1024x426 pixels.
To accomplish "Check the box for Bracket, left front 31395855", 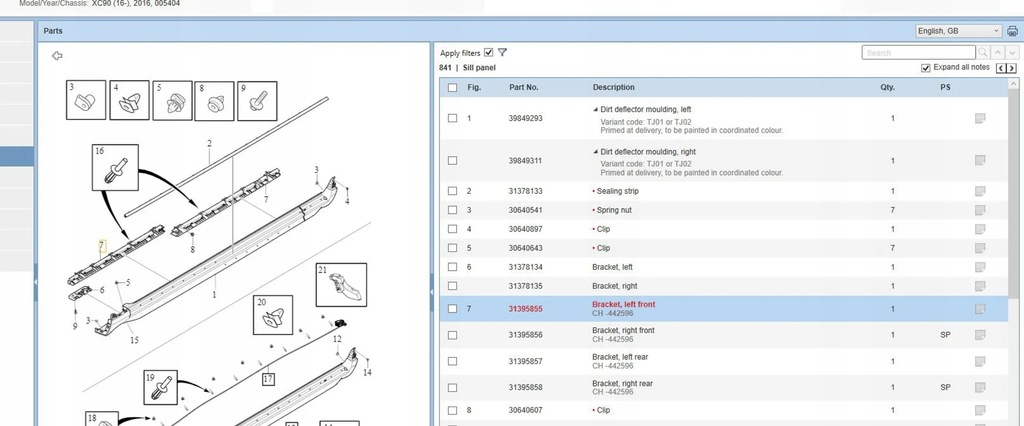I will pos(453,309).
